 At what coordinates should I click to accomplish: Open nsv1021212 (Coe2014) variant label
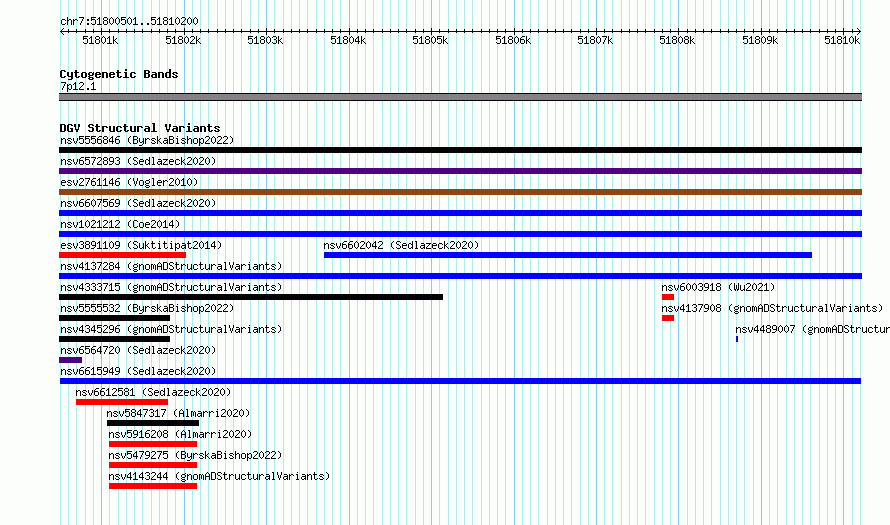(120, 224)
